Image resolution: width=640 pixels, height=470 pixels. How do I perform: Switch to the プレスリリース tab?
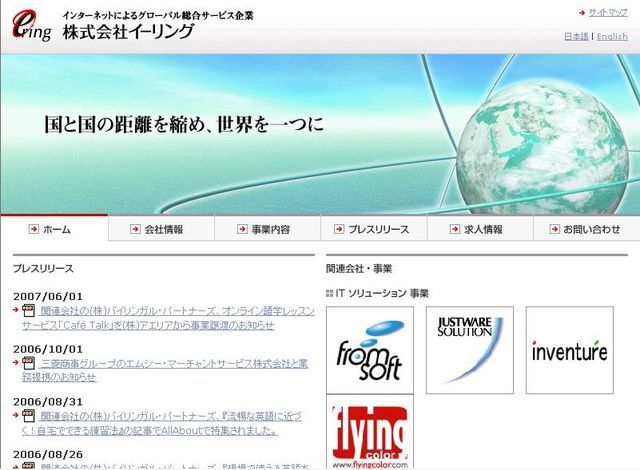coord(374,229)
